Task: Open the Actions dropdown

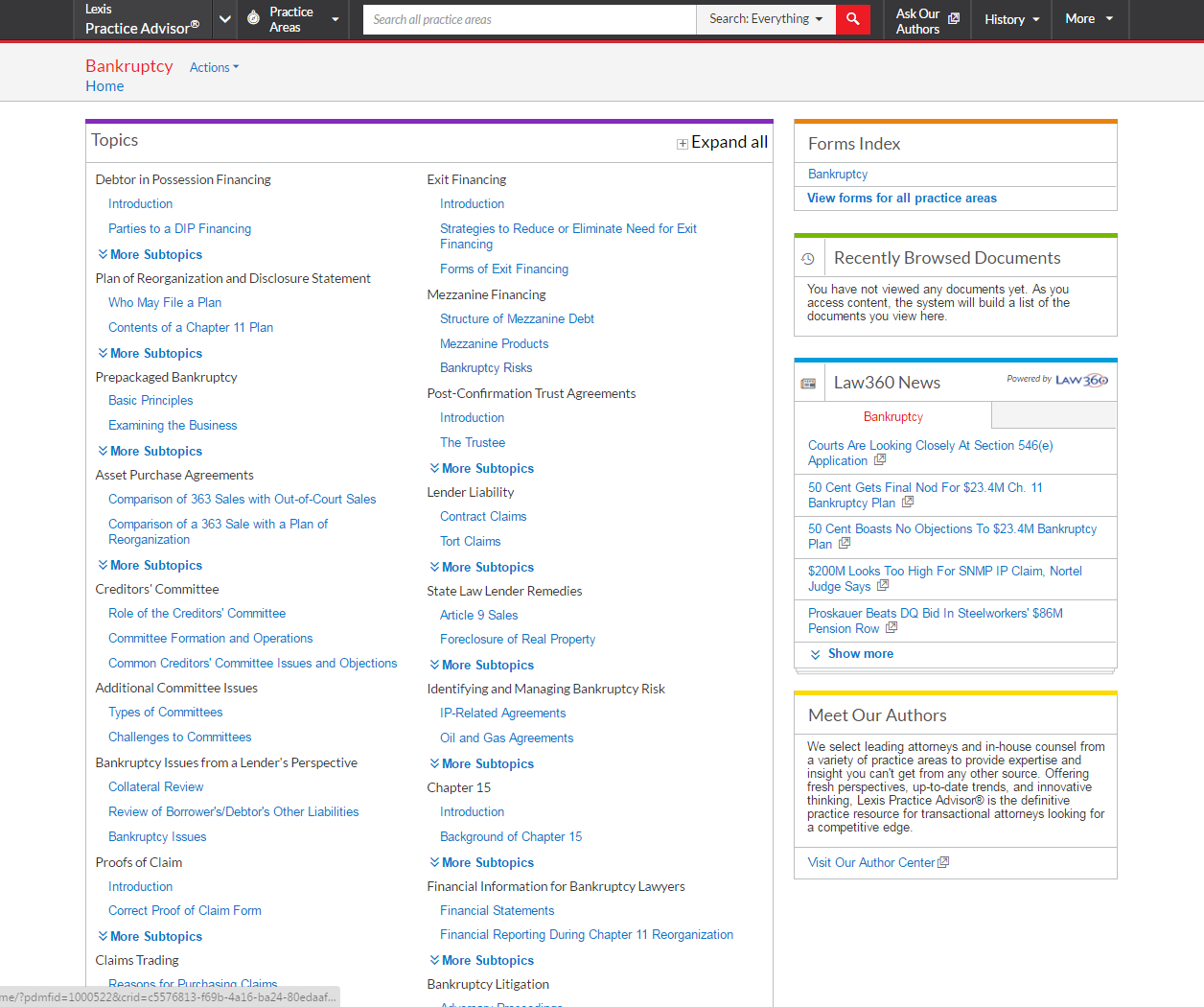Action: (x=214, y=67)
